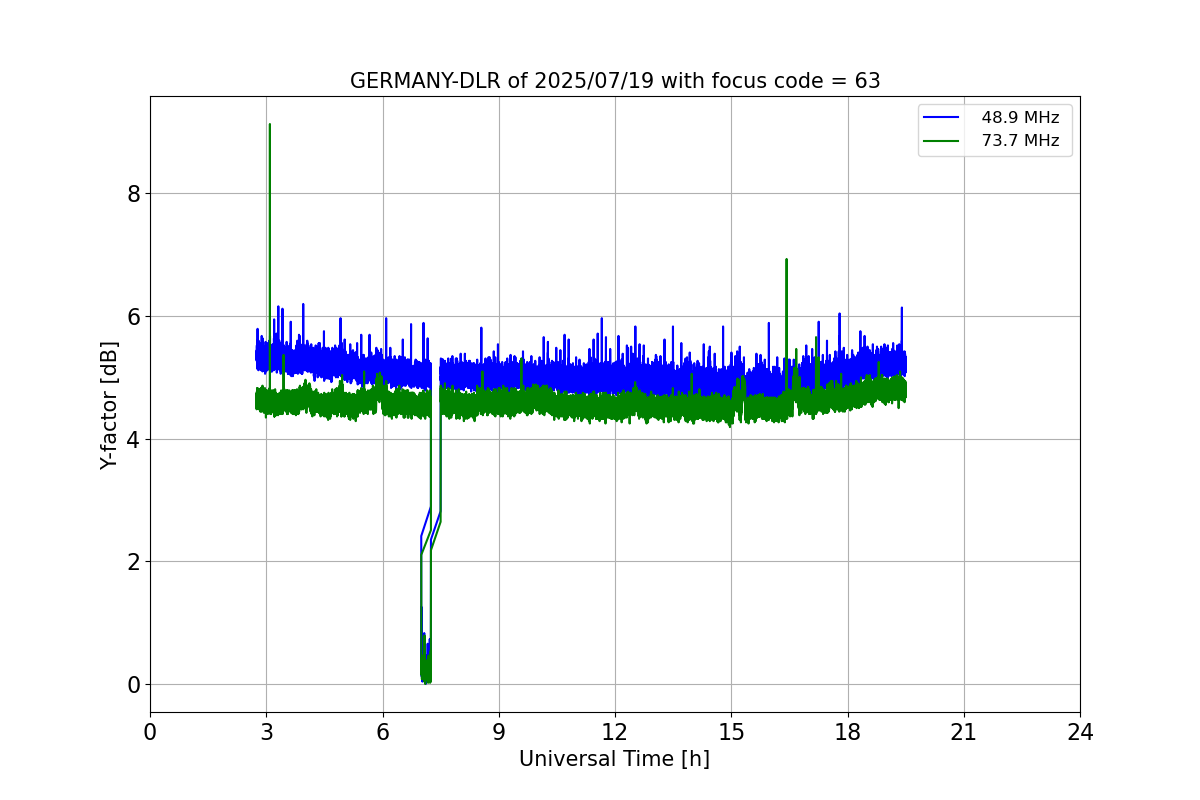Click y-axis tick label 4
Screen dimensions: 1200x800
point(133,440)
